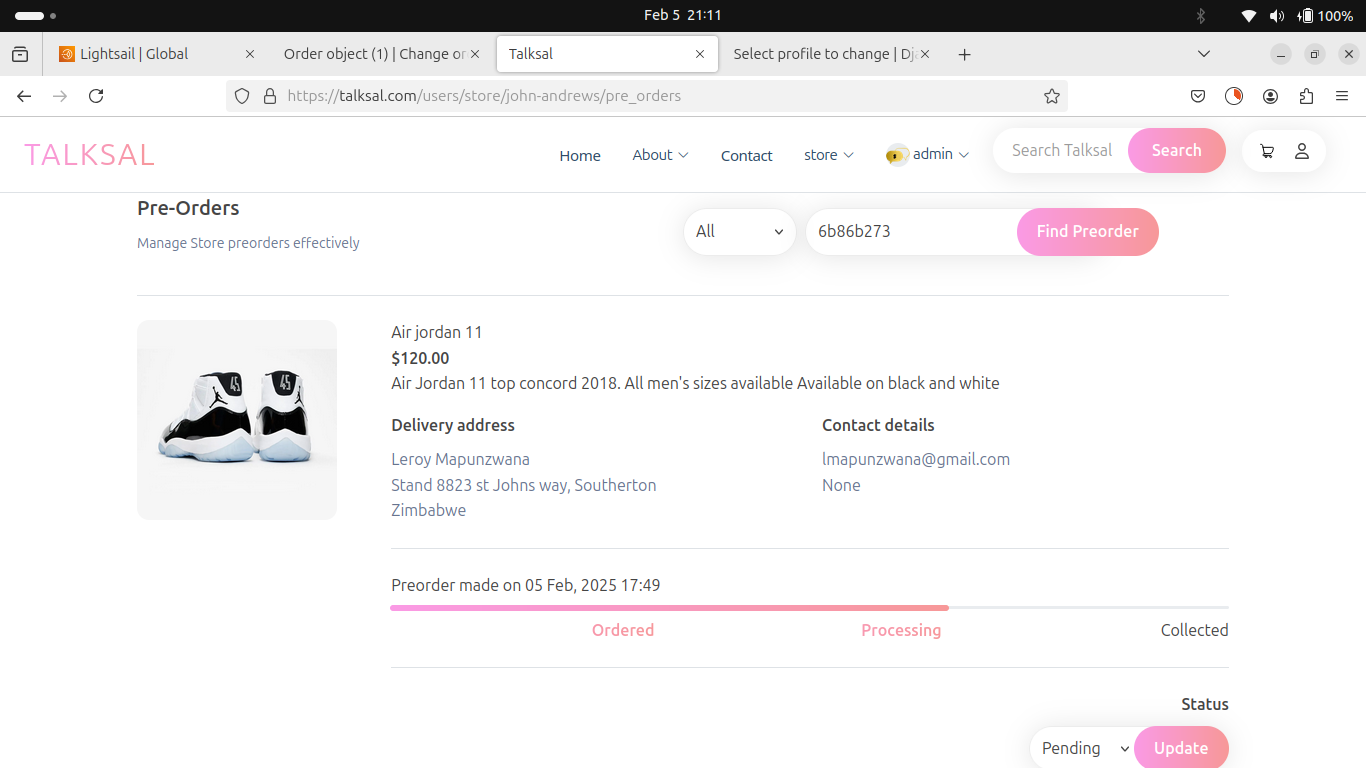This screenshot has width=1366, height=768.
Task: Open the Activities overview pill
Action: click(x=35, y=15)
